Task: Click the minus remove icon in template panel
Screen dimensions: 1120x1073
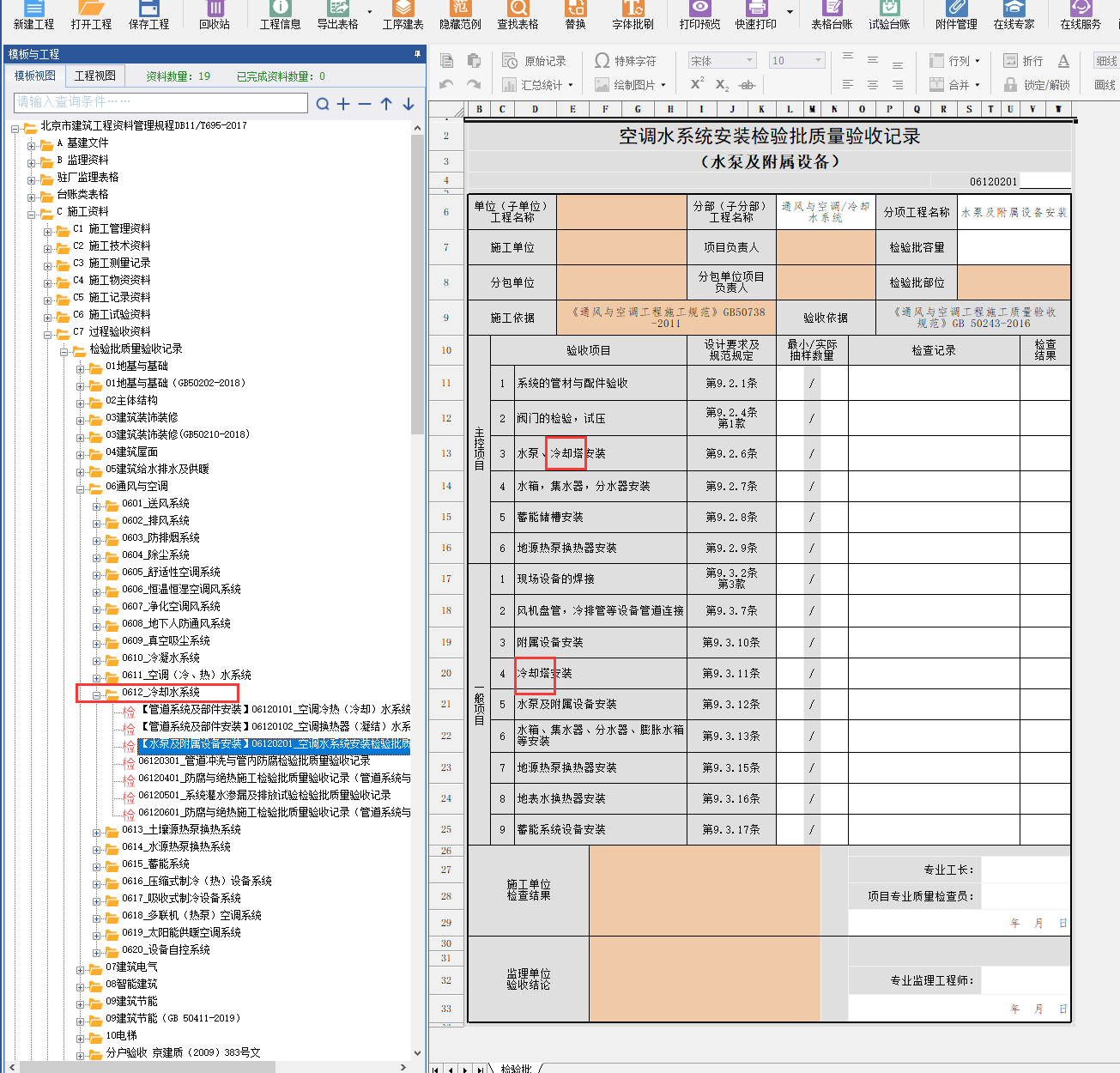Action: pyautogui.click(x=365, y=104)
